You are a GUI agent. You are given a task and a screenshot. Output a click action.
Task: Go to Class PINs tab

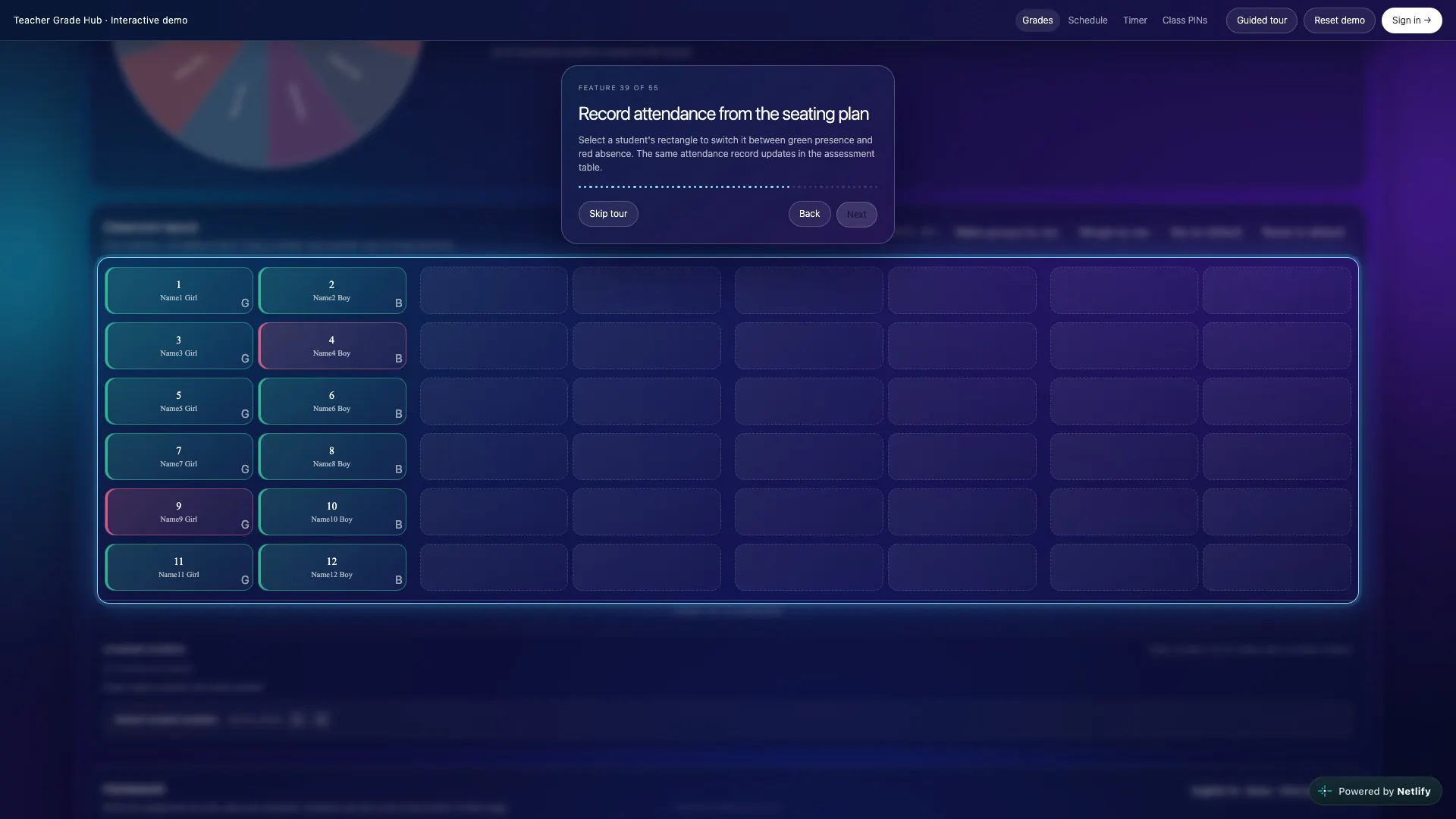[x=1185, y=20]
